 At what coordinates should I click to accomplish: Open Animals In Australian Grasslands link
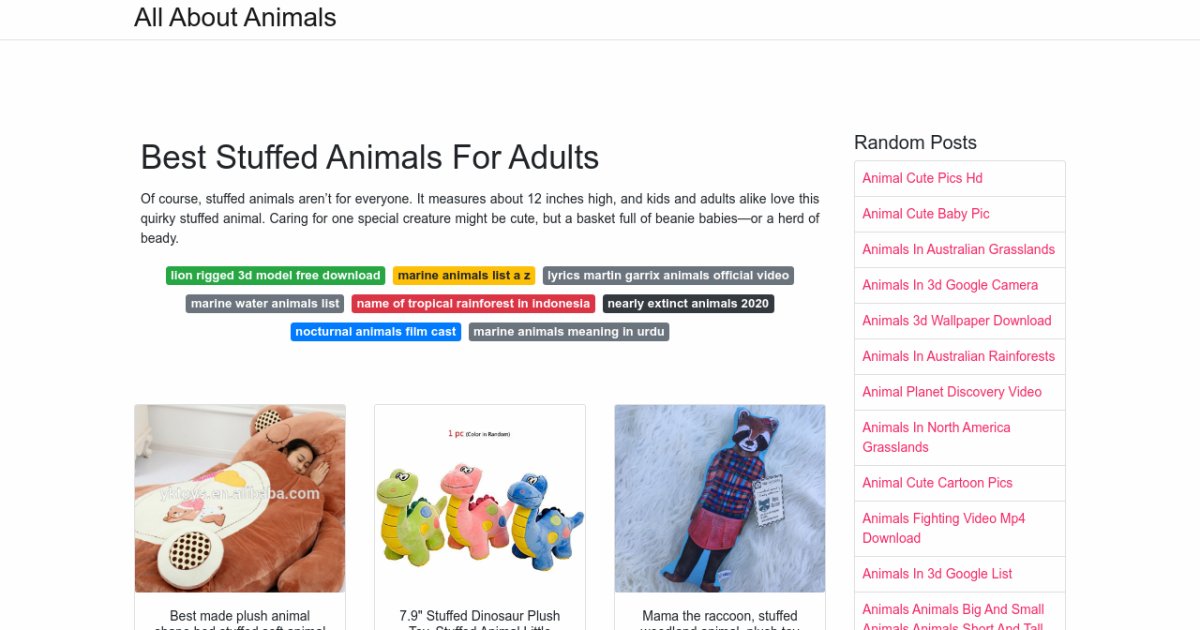coord(958,249)
